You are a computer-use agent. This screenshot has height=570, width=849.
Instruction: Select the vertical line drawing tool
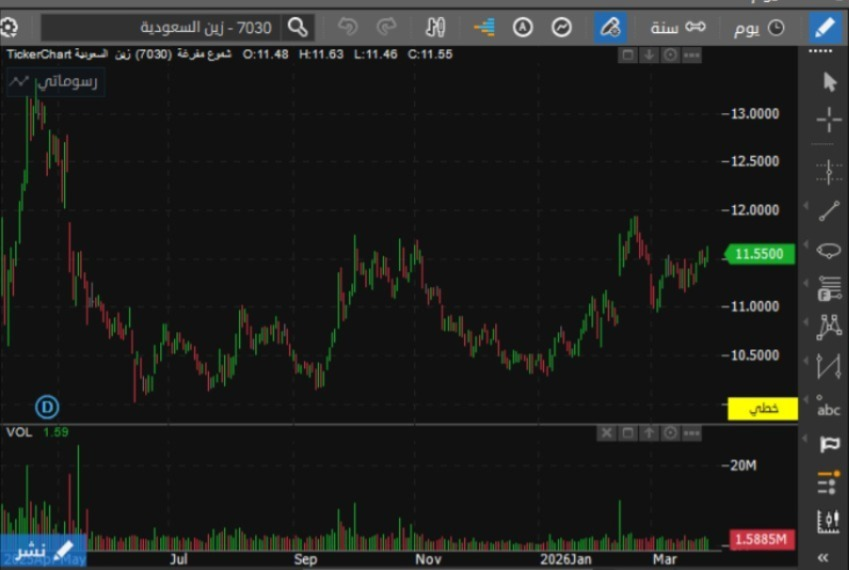[x=829, y=173]
